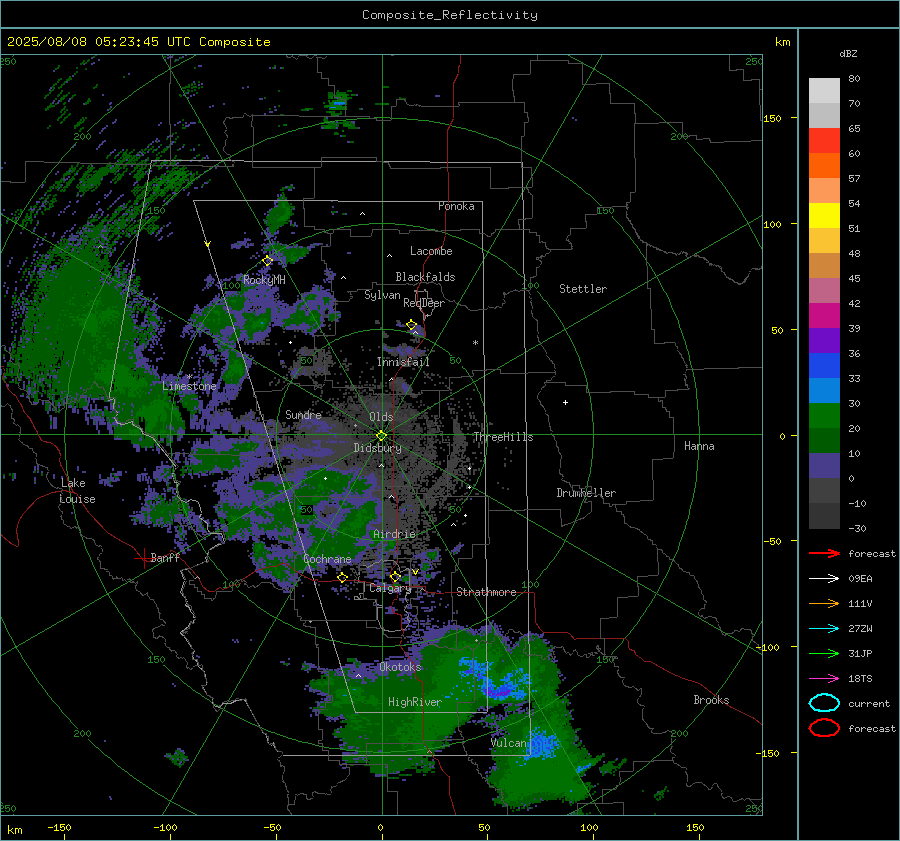
Task: Click the green 31JP arrow in the legend
Action: point(824,653)
